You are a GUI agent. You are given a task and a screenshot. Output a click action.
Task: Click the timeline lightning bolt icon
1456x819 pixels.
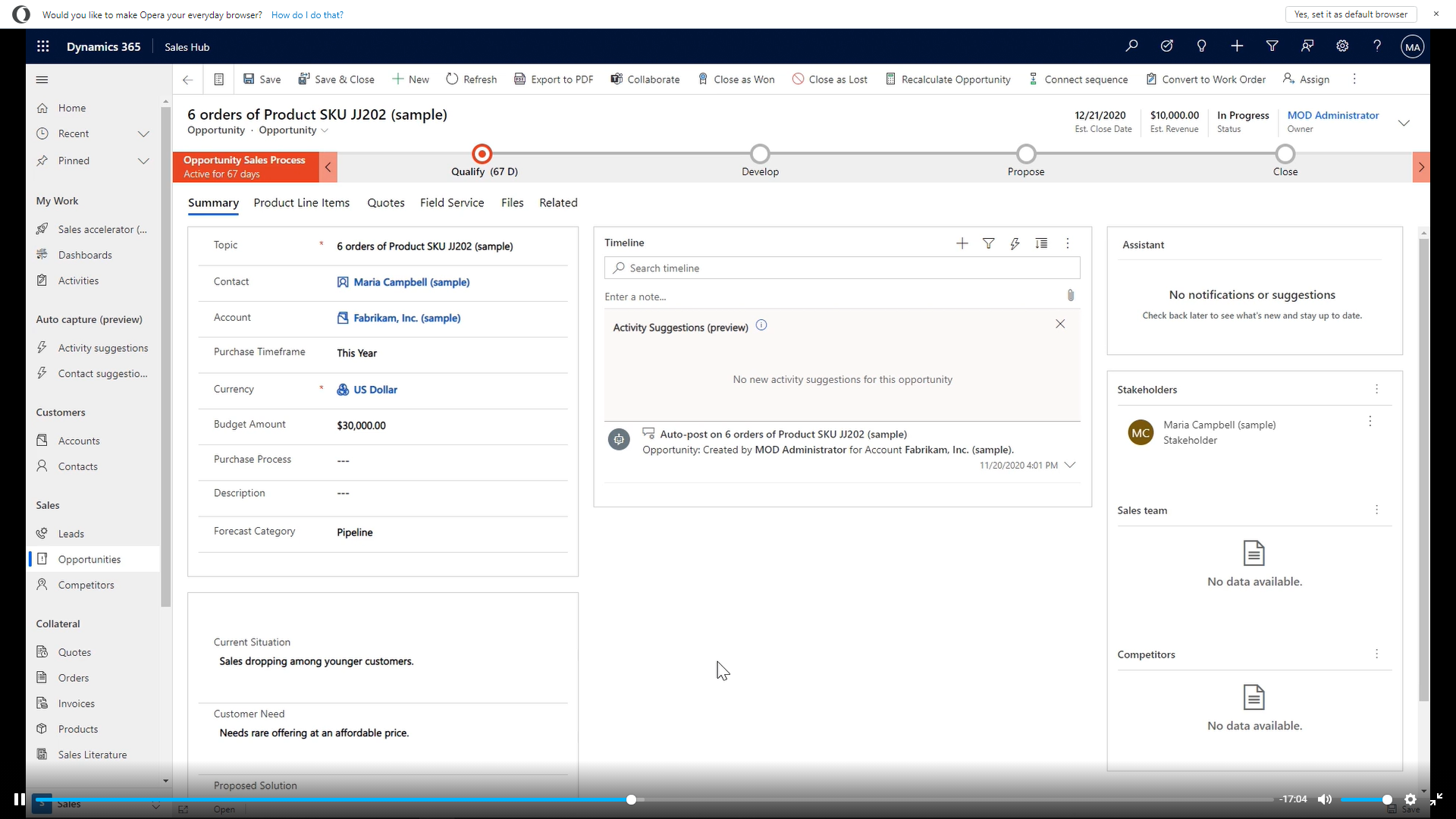pyautogui.click(x=1015, y=243)
